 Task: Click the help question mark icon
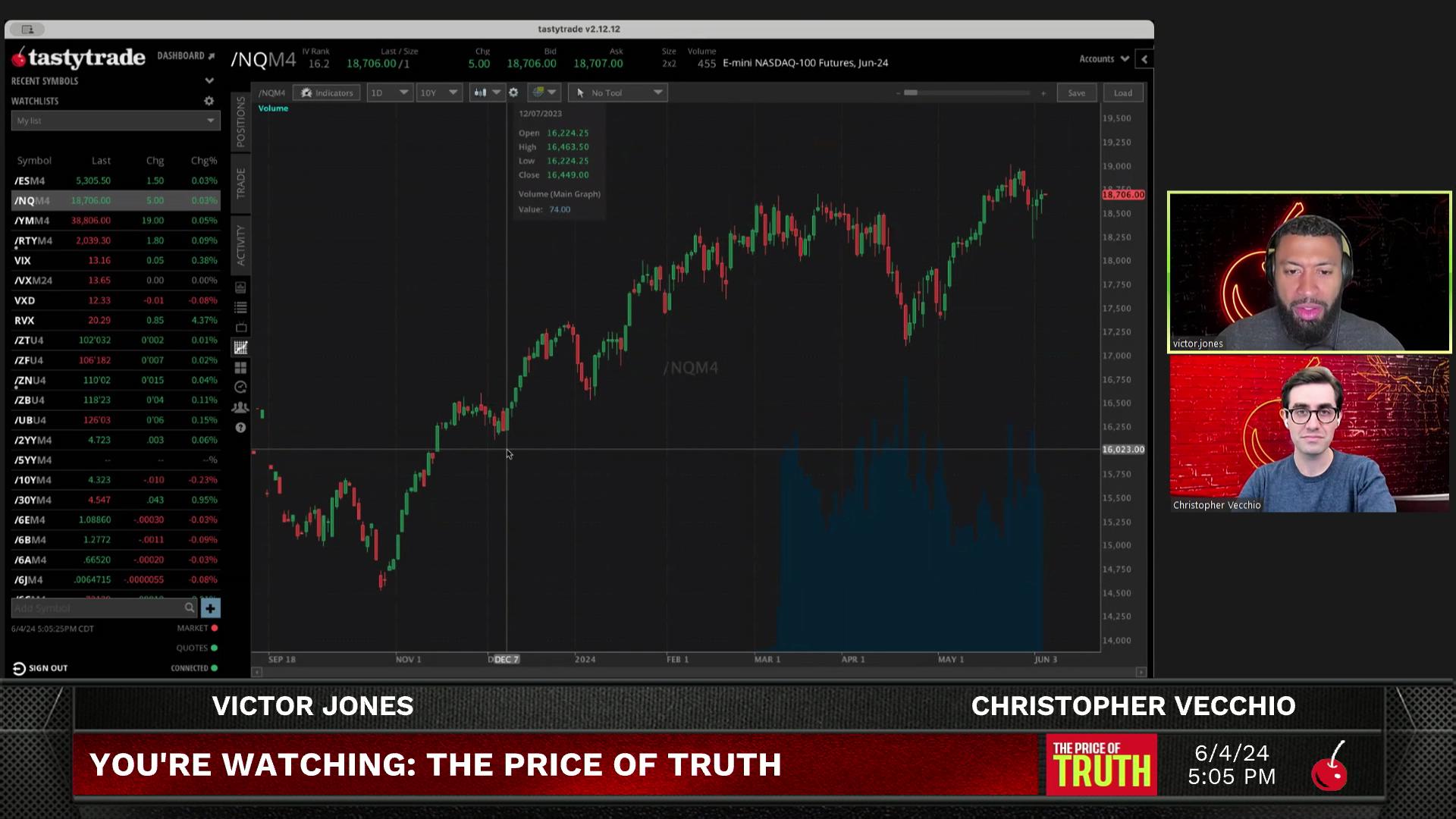240,428
